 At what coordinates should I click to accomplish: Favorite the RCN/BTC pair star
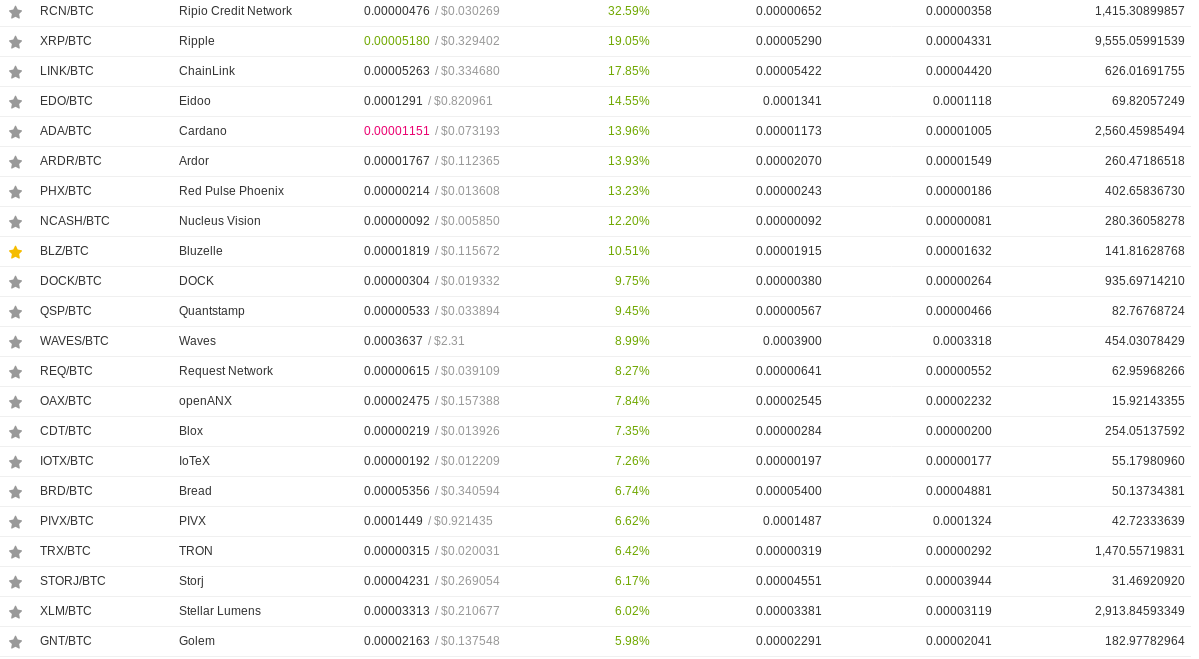pos(15,12)
